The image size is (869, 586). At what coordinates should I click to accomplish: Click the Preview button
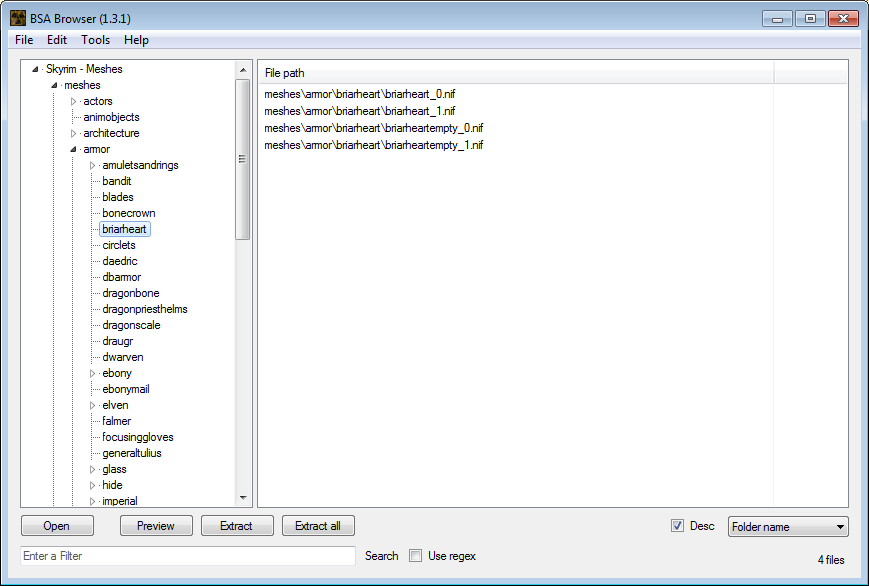point(156,526)
